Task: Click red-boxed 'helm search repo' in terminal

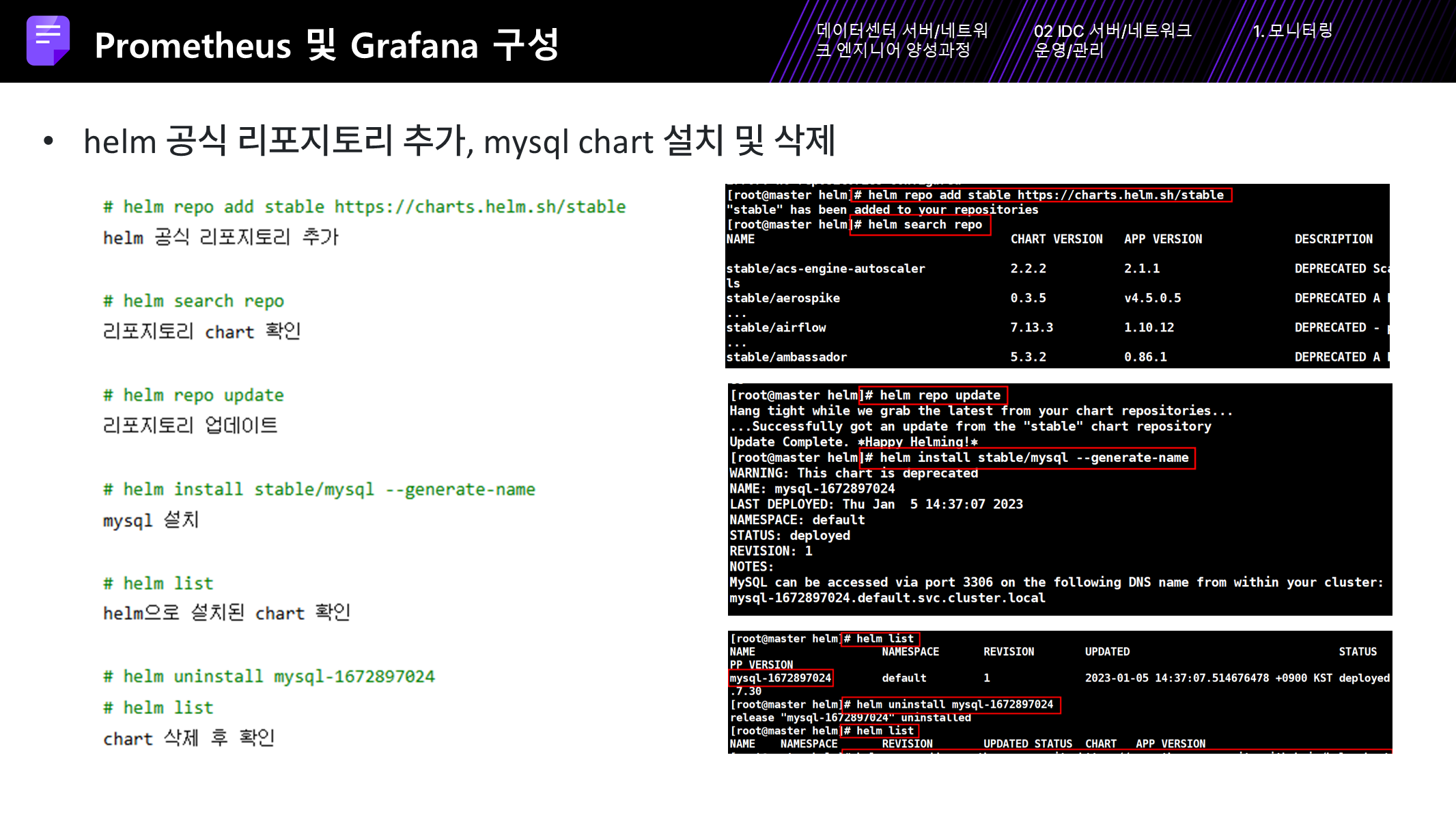Action: tap(919, 225)
